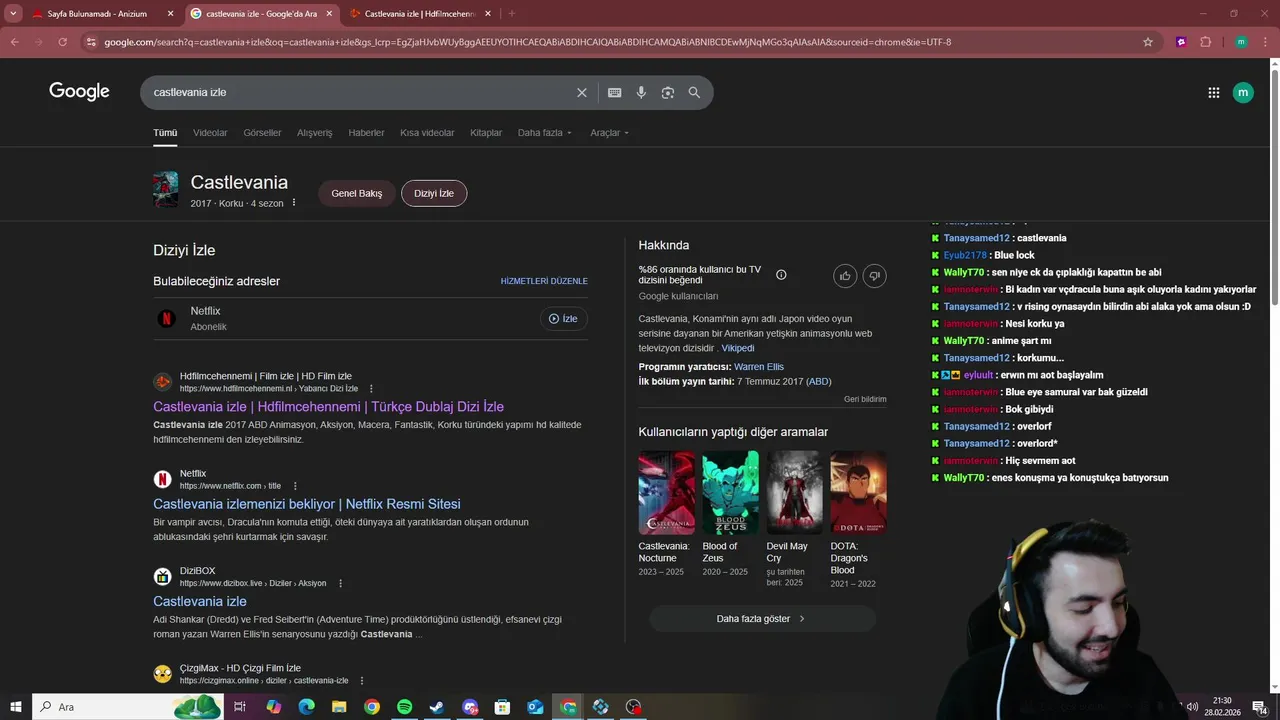Like the show with thumbs up
This screenshot has width=1280, height=720.
pyautogui.click(x=845, y=276)
